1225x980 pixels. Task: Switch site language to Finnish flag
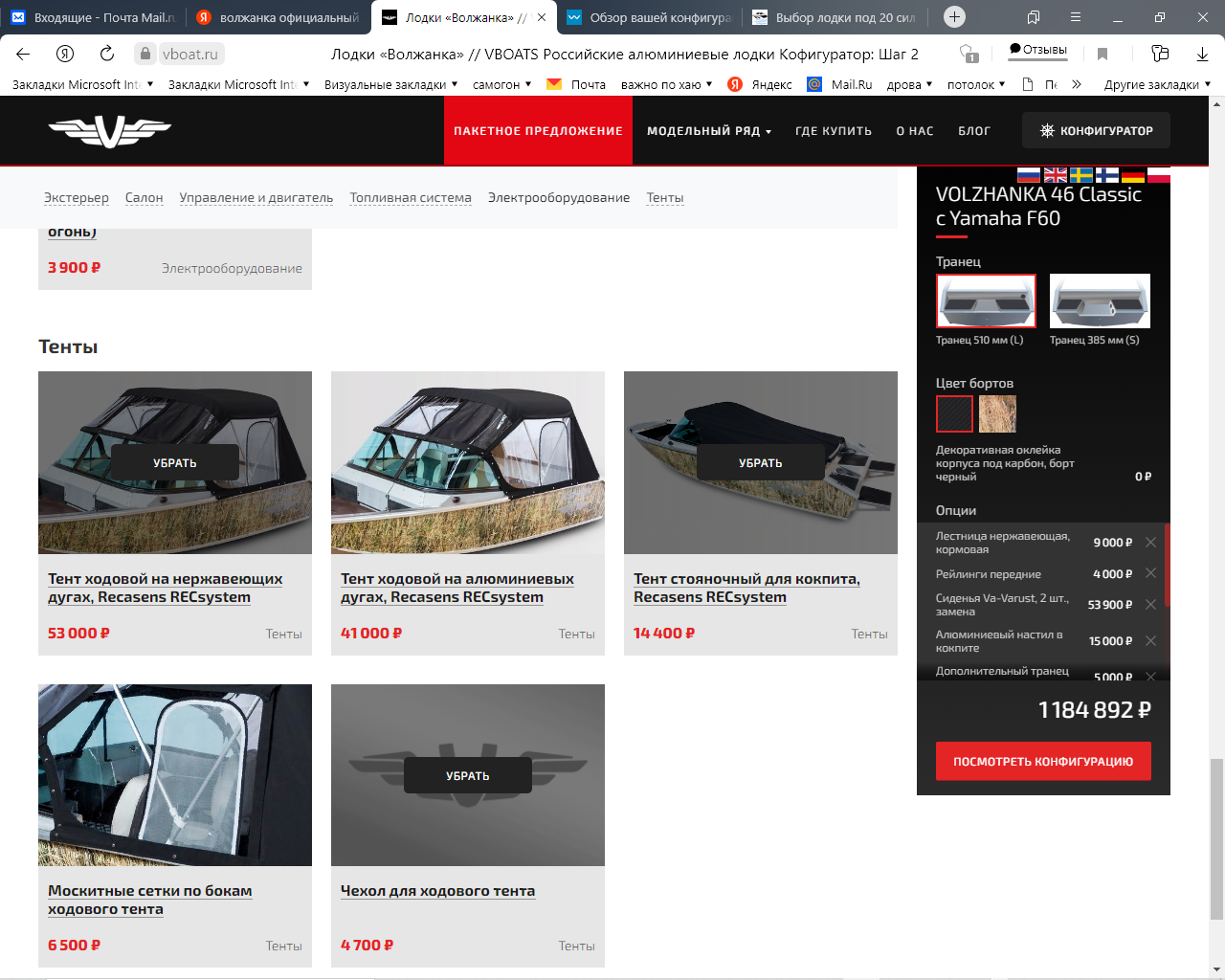1107,175
